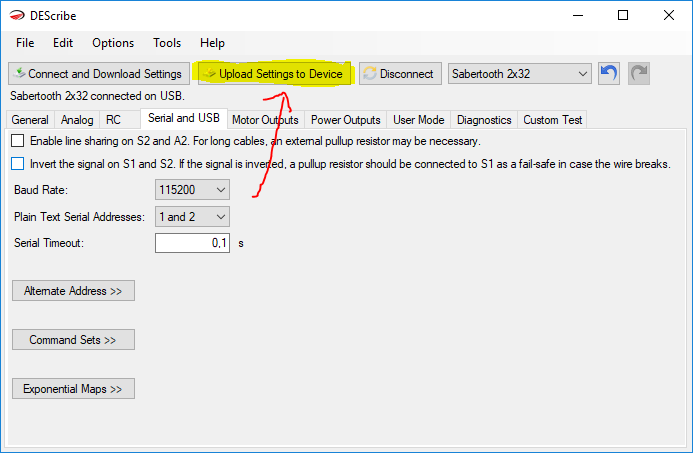This screenshot has width=693, height=453.
Task: Switch to the Motor Outputs tab
Action: (265, 120)
